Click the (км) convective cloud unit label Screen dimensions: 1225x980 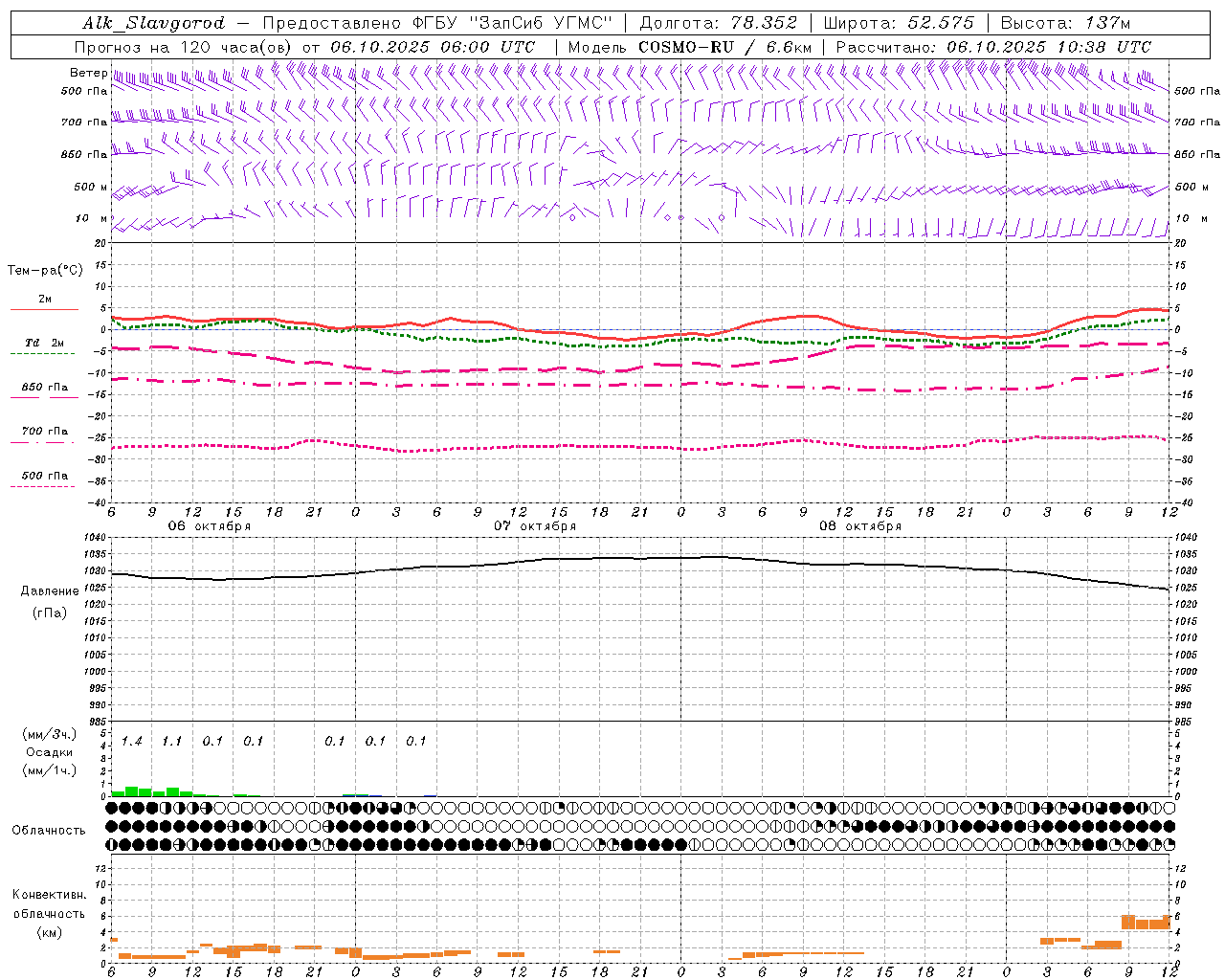click(49, 932)
